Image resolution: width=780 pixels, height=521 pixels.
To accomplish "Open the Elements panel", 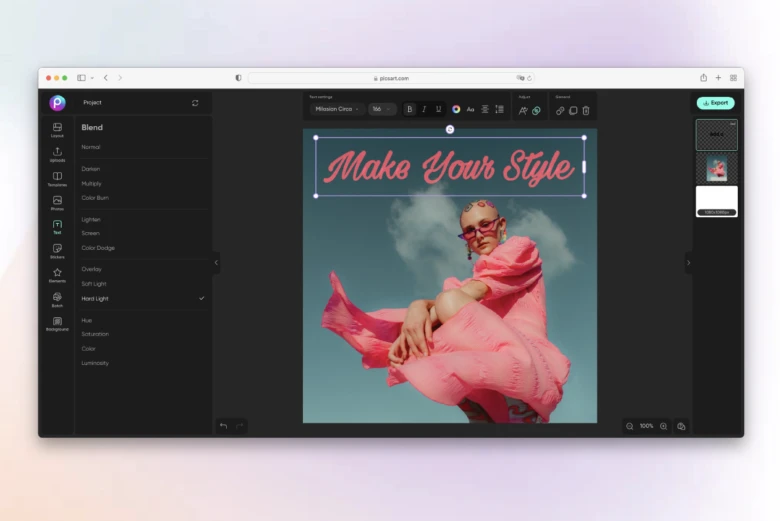I will (x=57, y=275).
